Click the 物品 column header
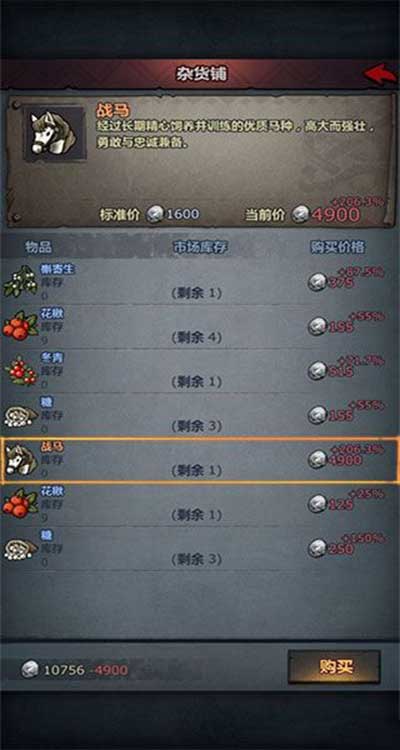The width and height of the screenshot is (400, 750). coord(38,247)
